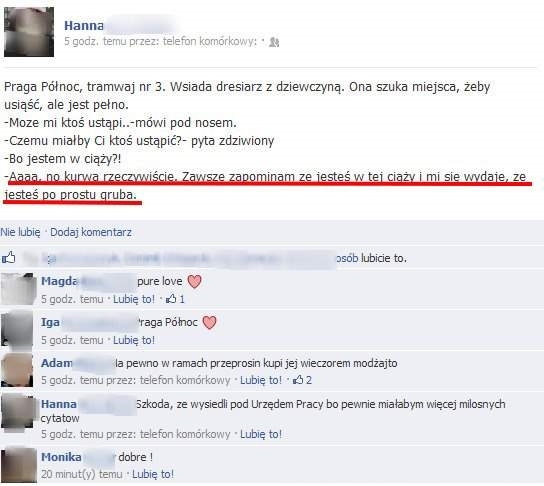Click 'osób' link in likes summary
The width and height of the screenshot is (544, 486).
click(347, 258)
